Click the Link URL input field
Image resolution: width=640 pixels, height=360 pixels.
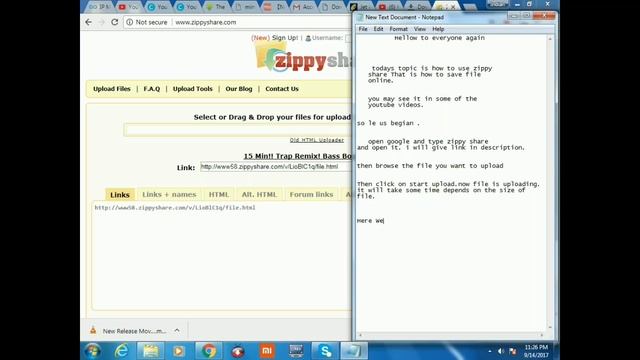point(276,167)
